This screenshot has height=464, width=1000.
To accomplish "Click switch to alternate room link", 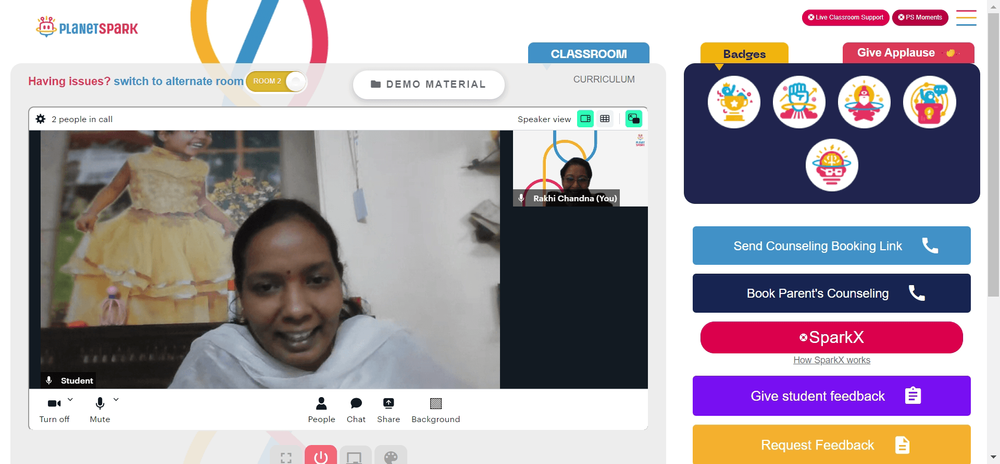I will tap(179, 82).
